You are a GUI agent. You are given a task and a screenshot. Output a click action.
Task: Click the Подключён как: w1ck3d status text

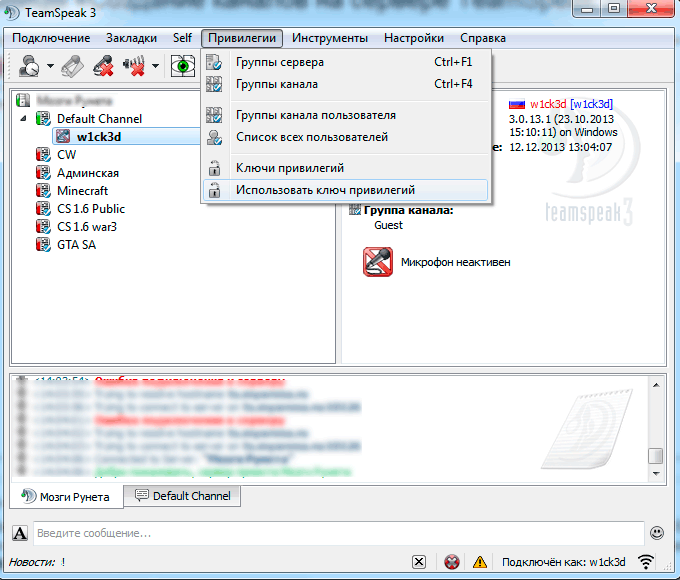point(563,562)
